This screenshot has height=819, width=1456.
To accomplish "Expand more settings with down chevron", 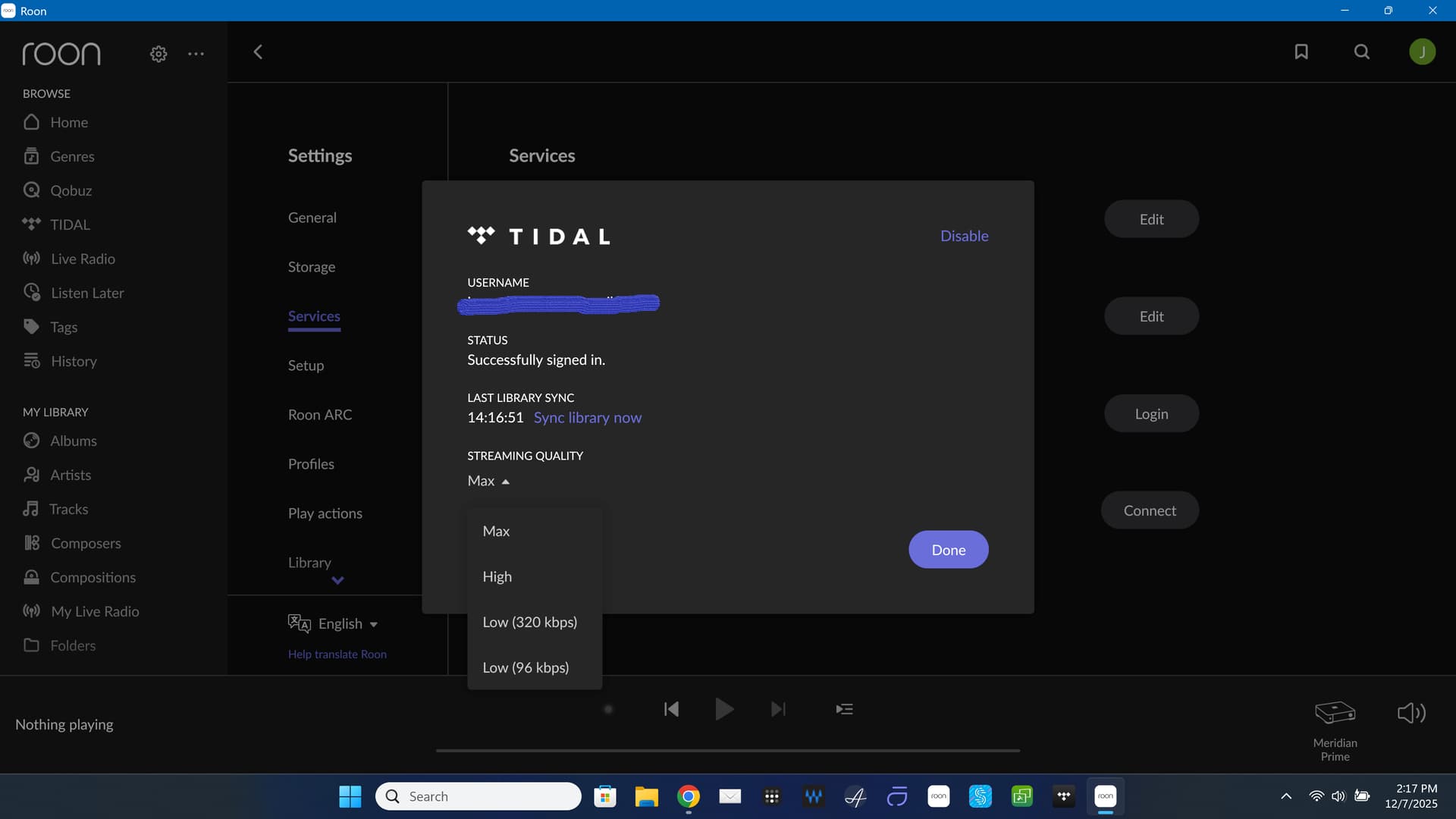I will [x=338, y=580].
